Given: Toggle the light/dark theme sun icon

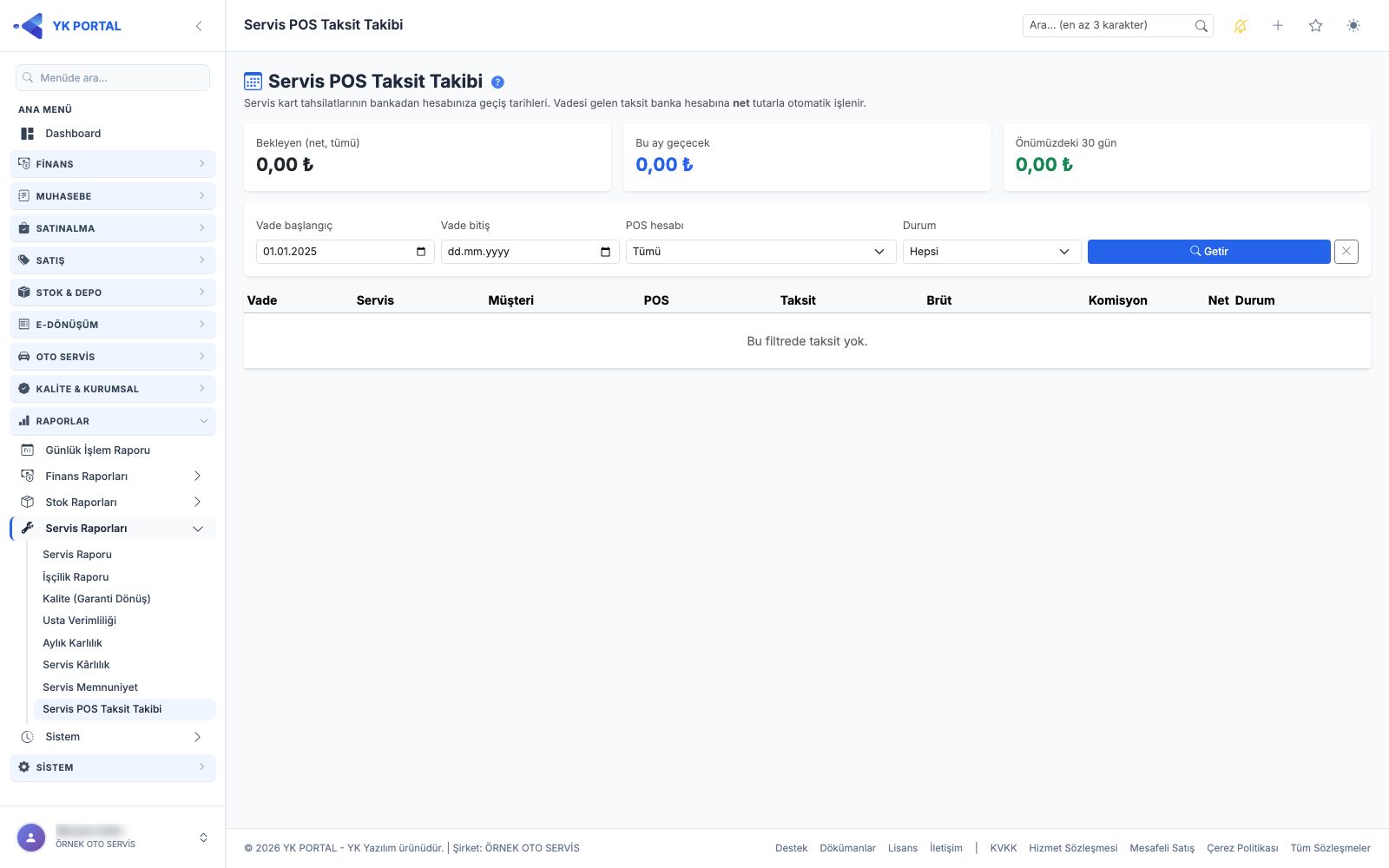Looking at the screenshot, I should pyautogui.click(x=1353, y=26).
